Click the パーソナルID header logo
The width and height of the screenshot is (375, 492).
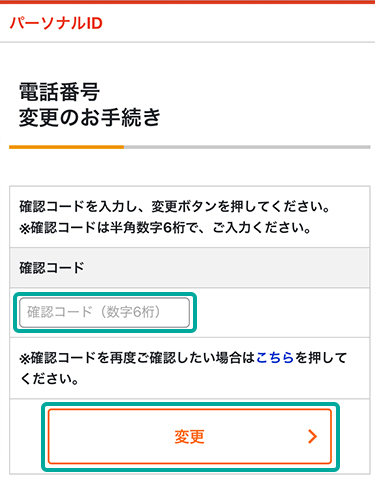(x=56, y=23)
